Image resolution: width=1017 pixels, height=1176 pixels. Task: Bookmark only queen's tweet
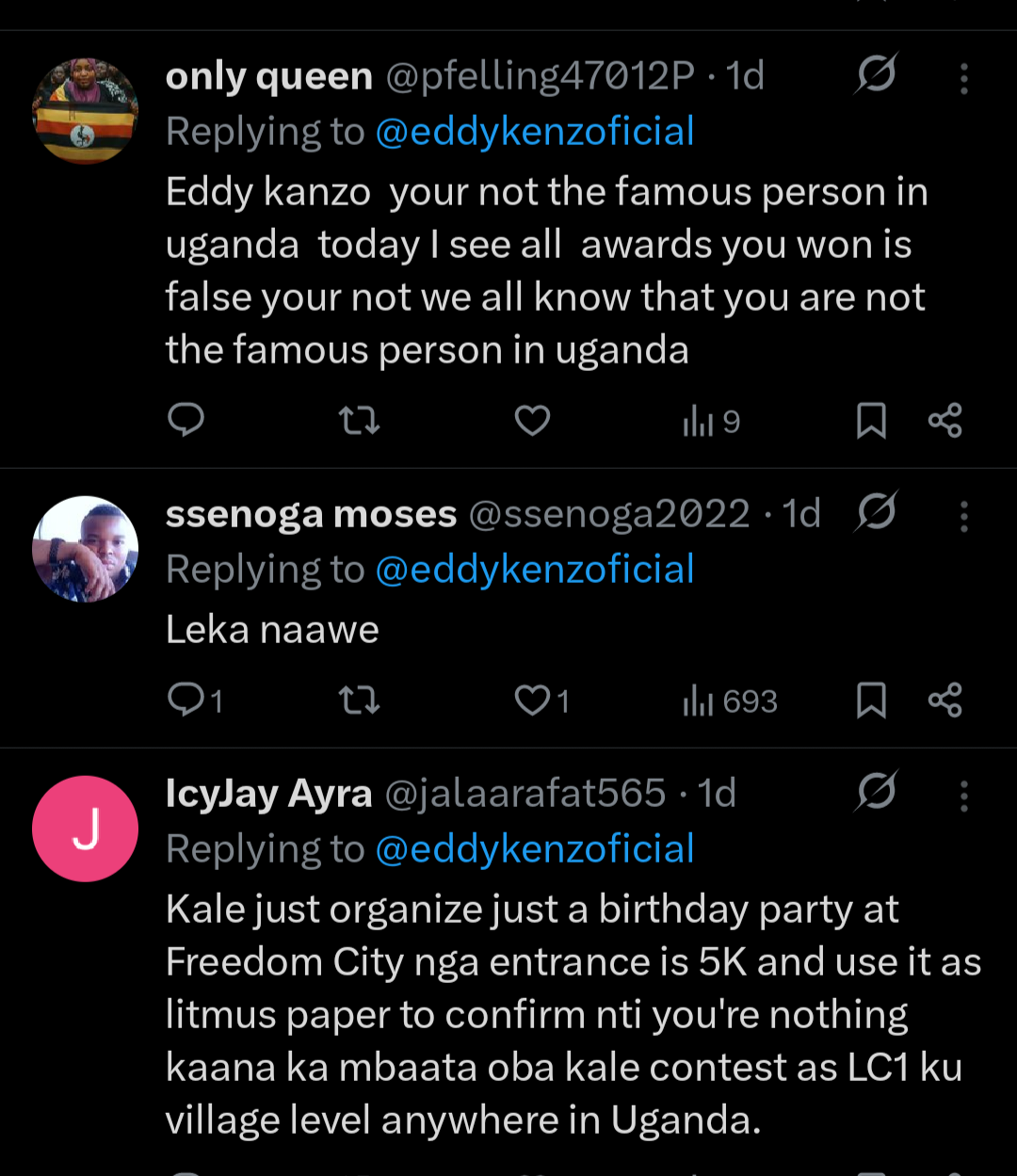click(871, 421)
